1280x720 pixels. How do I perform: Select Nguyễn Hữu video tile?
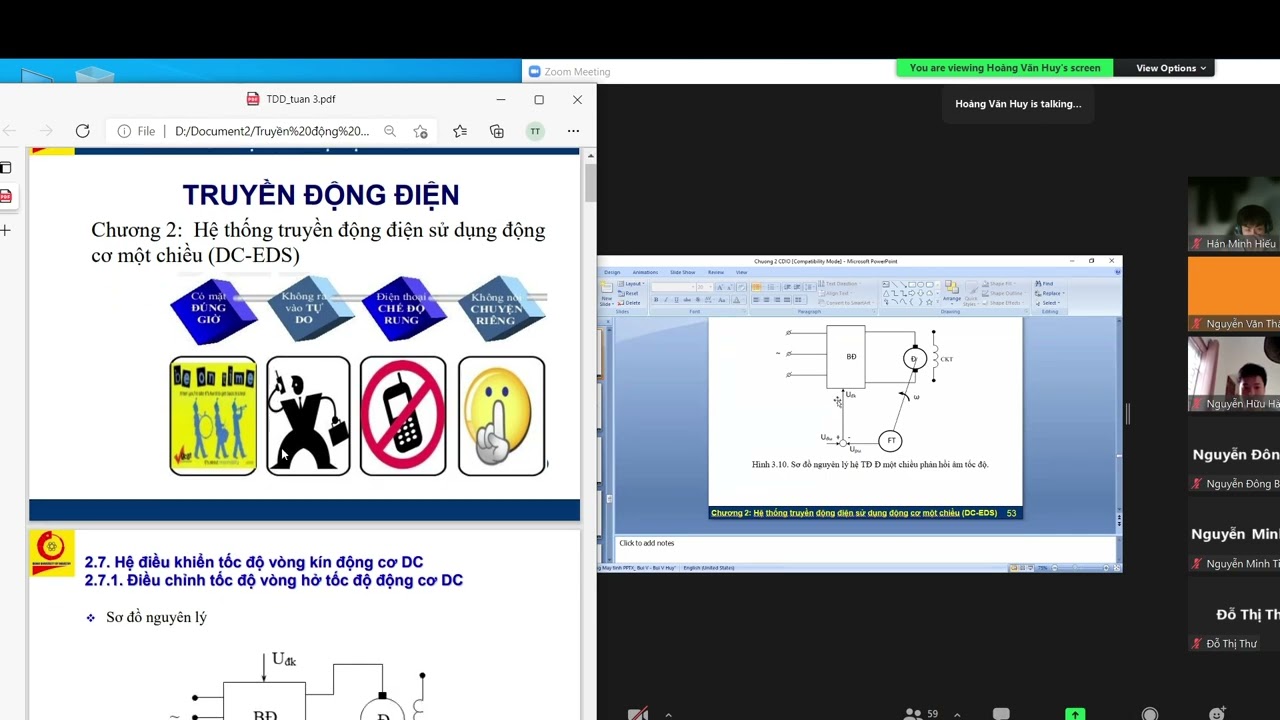tap(1234, 374)
